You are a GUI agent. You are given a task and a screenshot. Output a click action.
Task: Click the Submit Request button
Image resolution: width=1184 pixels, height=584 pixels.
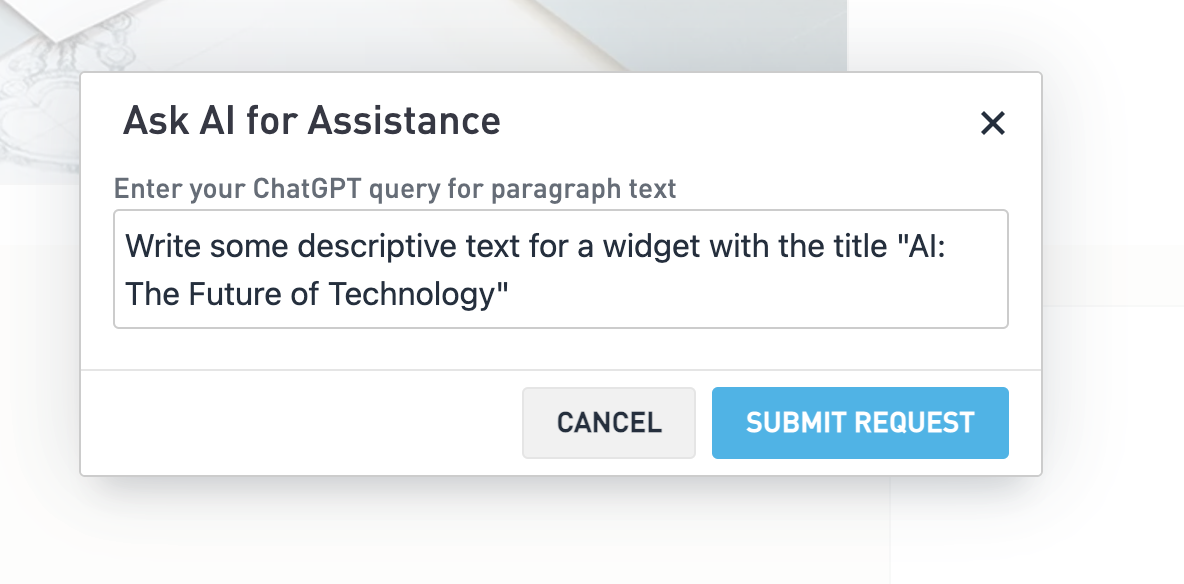(x=860, y=423)
